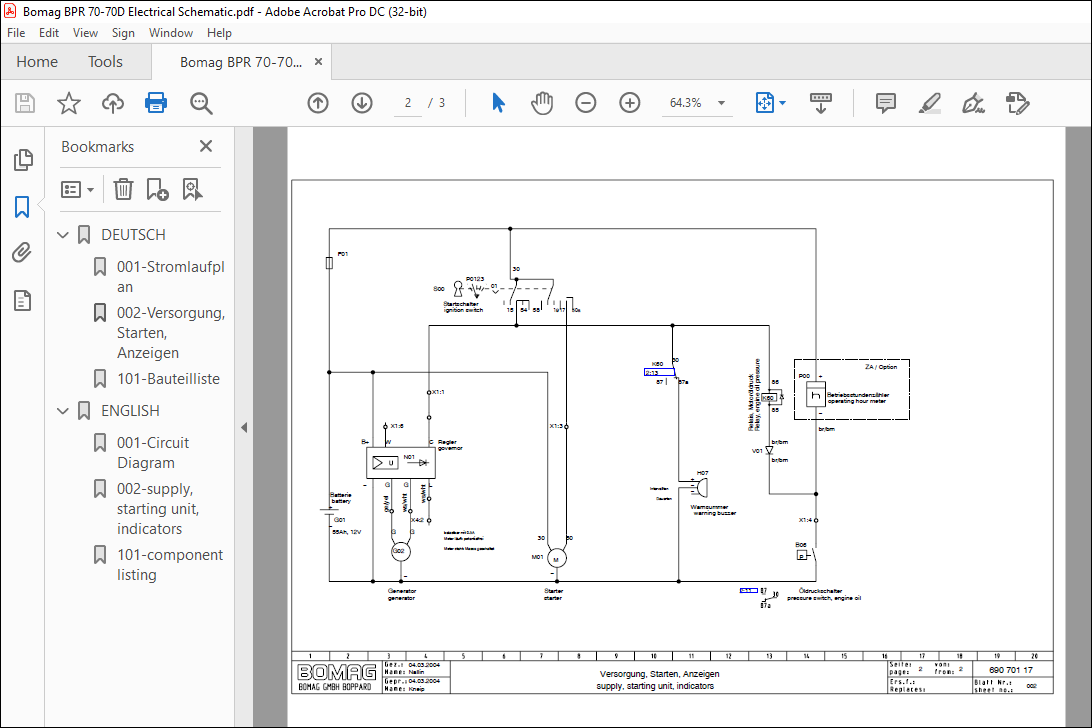Collapse the DEUTSCH bookmark group
This screenshot has width=1092, height=728.
[63, 235]
